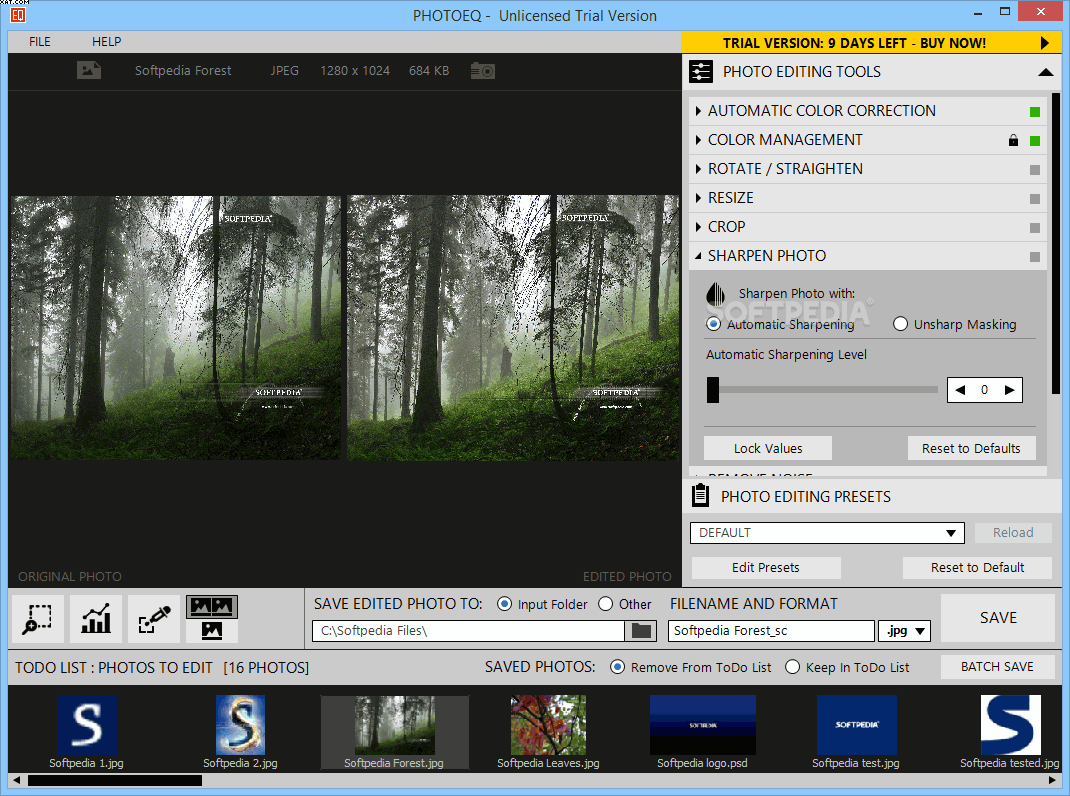Screen dimensions: 1070x796
Task: Click the Buy Now trial banner
Action: [x=871, y=43]
